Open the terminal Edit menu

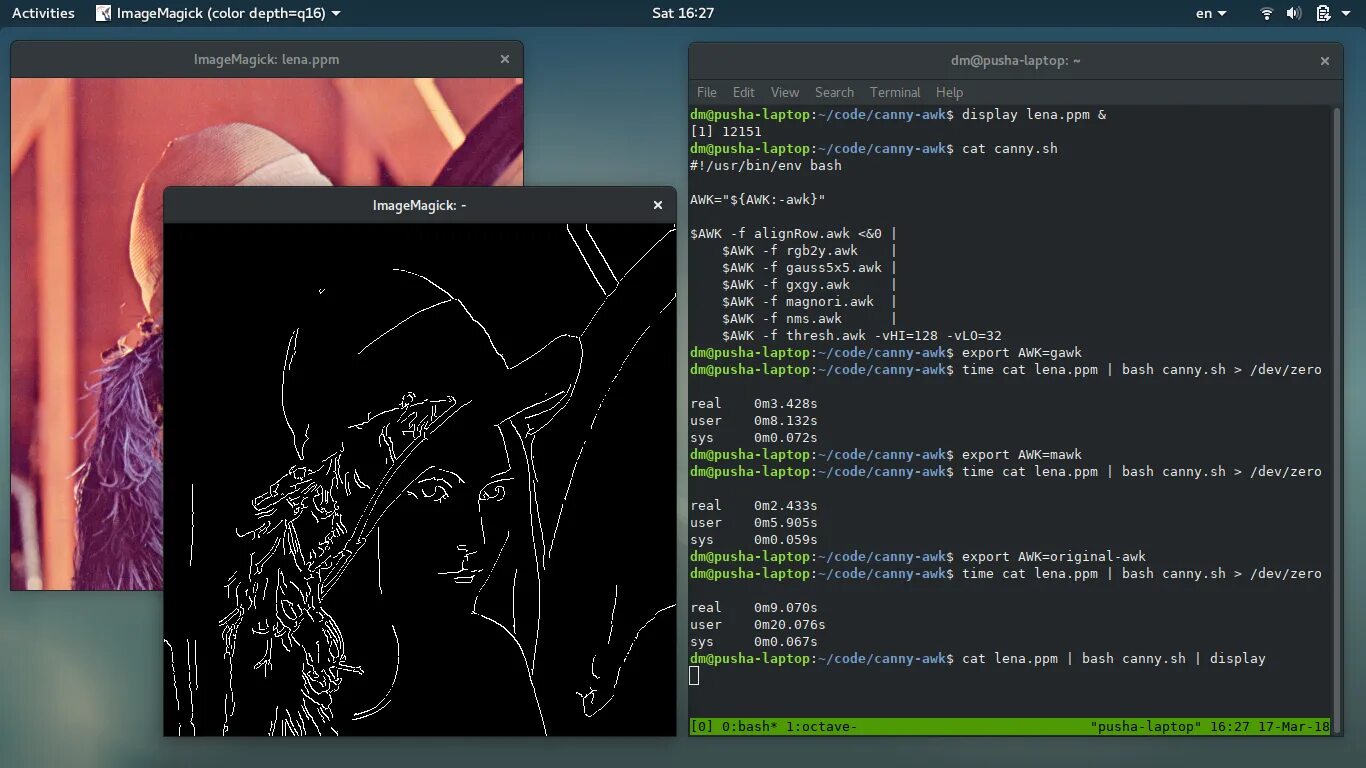click(744, 92)
